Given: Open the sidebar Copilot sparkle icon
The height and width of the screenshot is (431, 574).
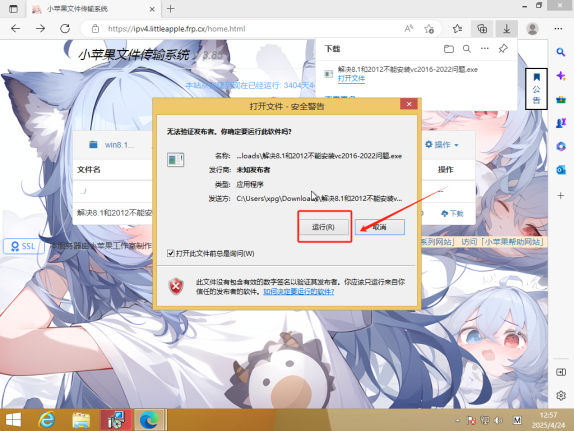Looking at the screenshot, I should pos(561,76).
